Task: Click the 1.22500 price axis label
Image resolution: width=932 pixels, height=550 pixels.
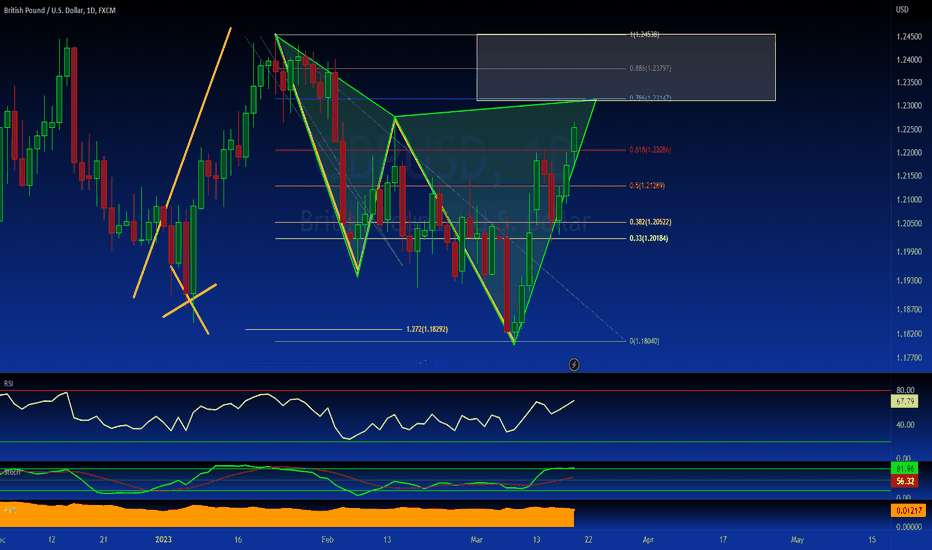Action: (909, 130)
